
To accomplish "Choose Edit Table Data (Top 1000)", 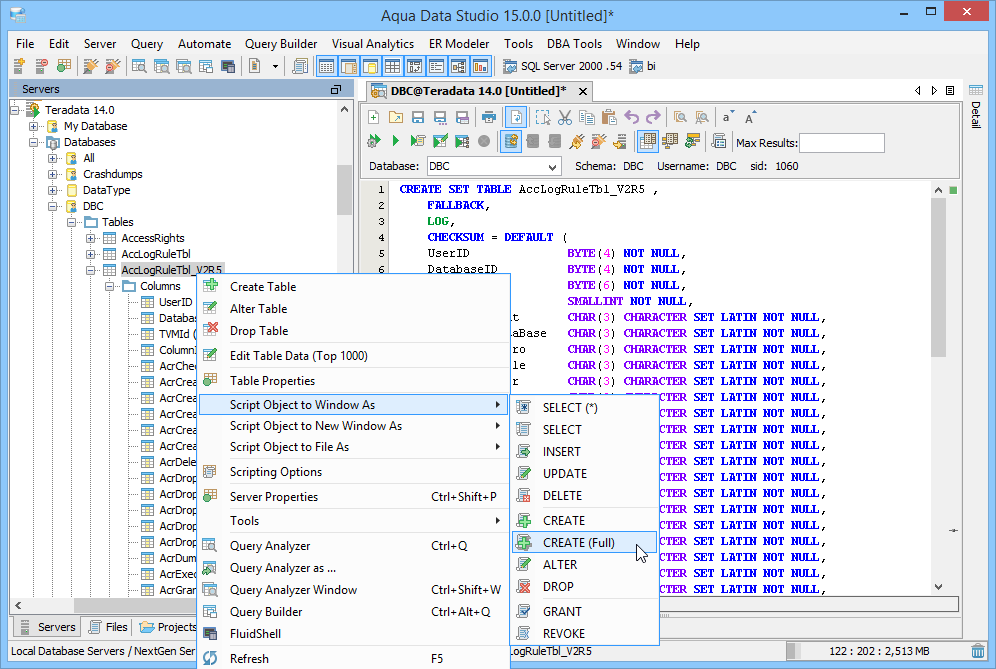I will click(354, 356).
